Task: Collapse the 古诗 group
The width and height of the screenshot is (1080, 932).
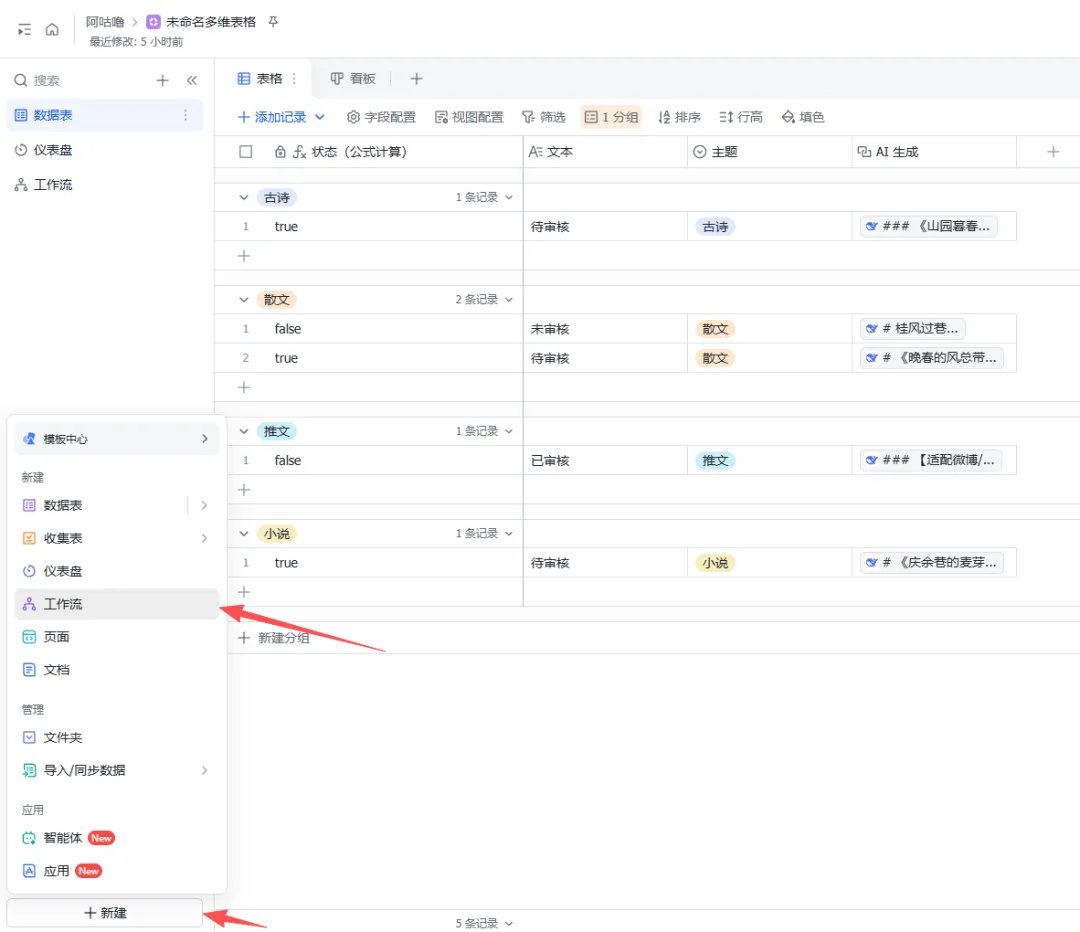Action: tap(243, 198)
